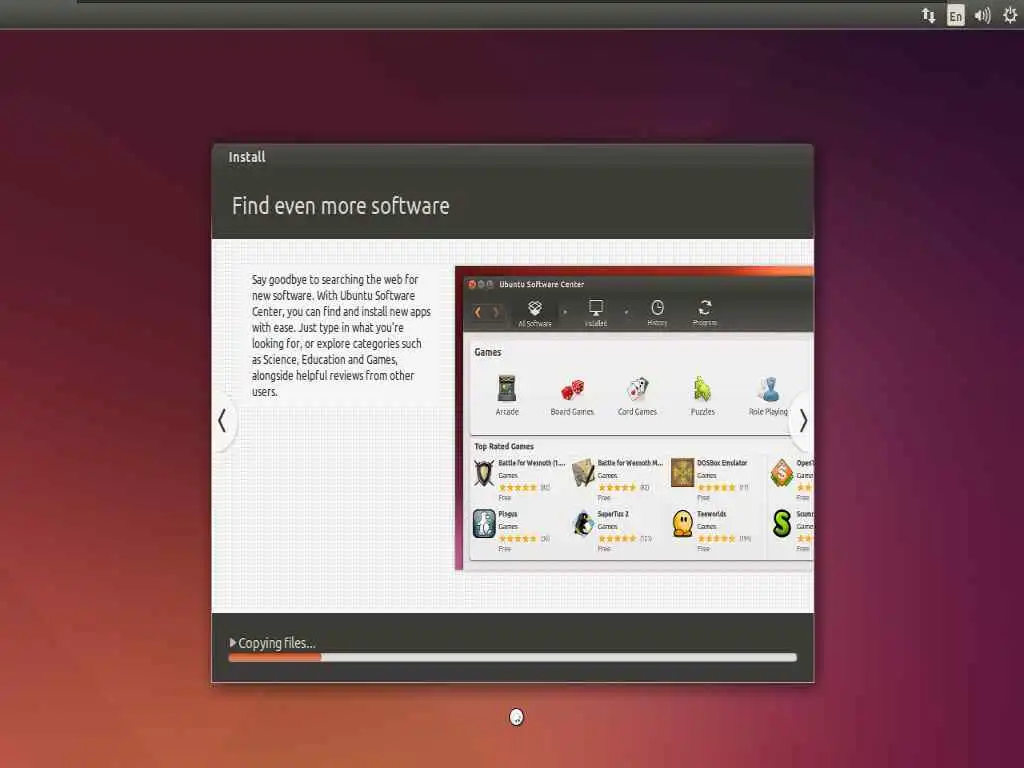This screenshot has height=768, width=1024.
Task: Select the Arcade games category icon
Action: tap(507, 389)
